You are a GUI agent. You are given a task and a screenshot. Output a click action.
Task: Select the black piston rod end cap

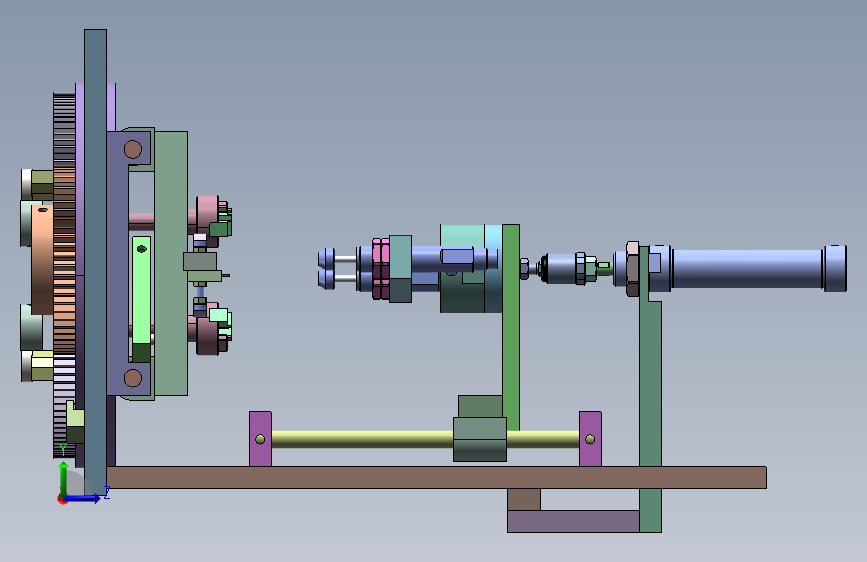click(544, 268)
